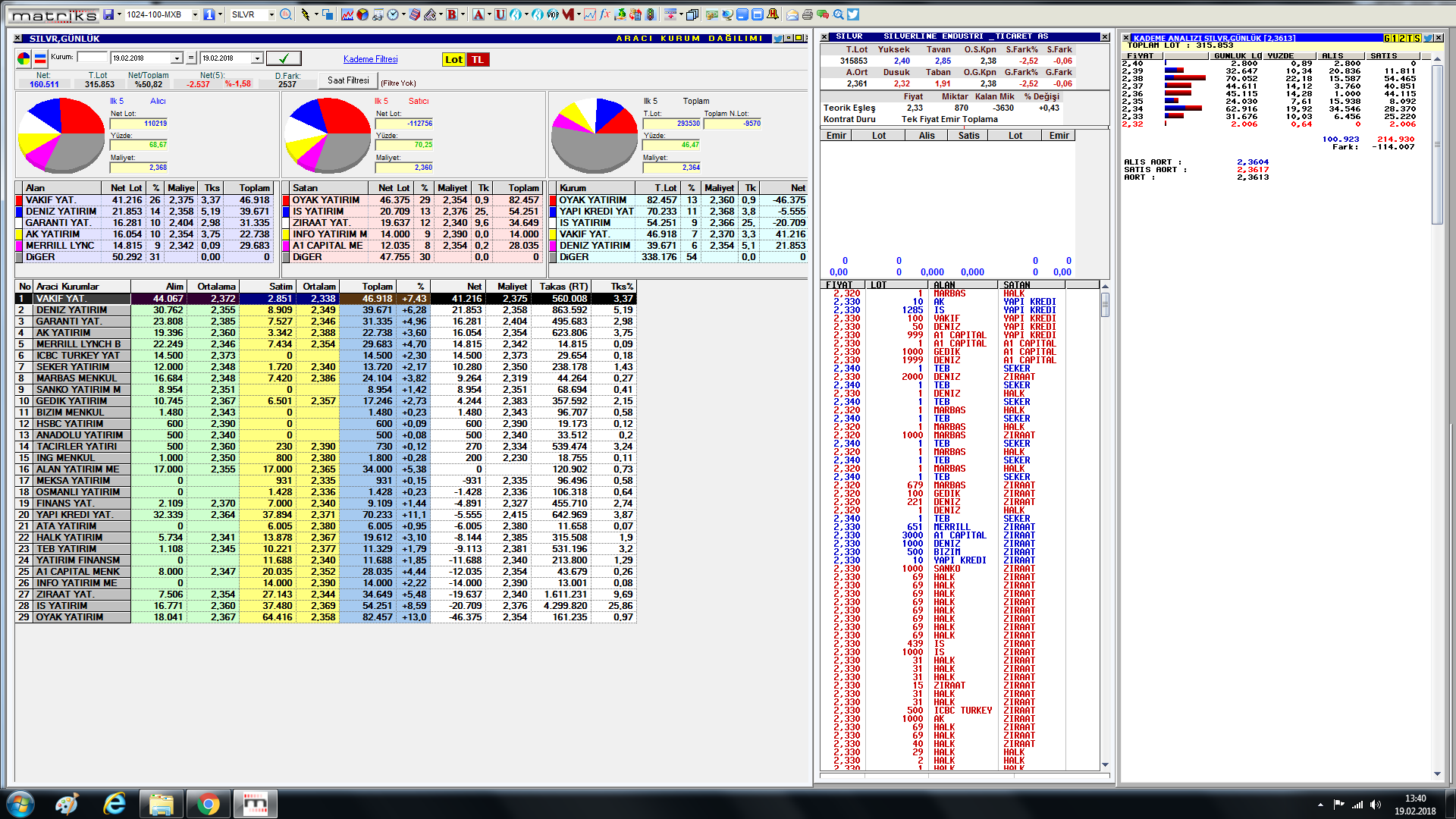Click the red letter A icon

[478, 14]
